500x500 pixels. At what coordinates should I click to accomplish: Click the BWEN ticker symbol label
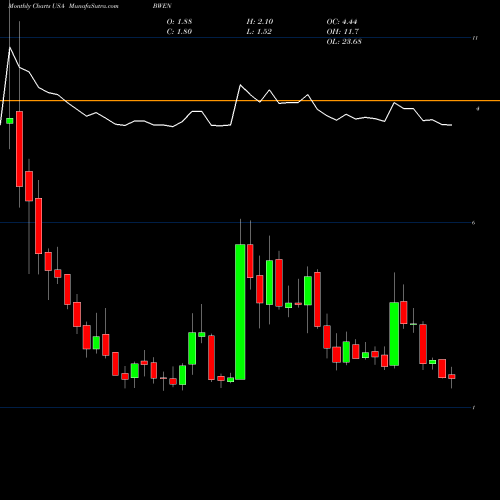coord(162,6)
